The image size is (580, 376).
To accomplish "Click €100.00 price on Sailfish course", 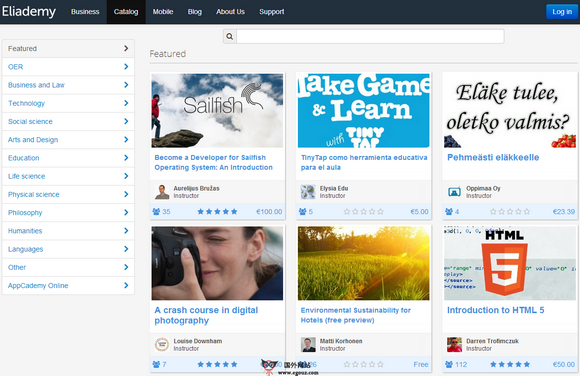I will pyautogui.click(x=269, y=212).
